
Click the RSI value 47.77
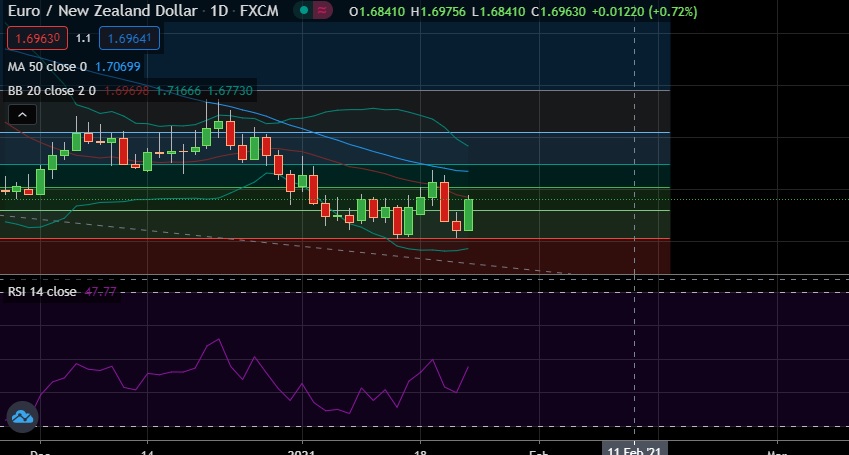point(100,291)
